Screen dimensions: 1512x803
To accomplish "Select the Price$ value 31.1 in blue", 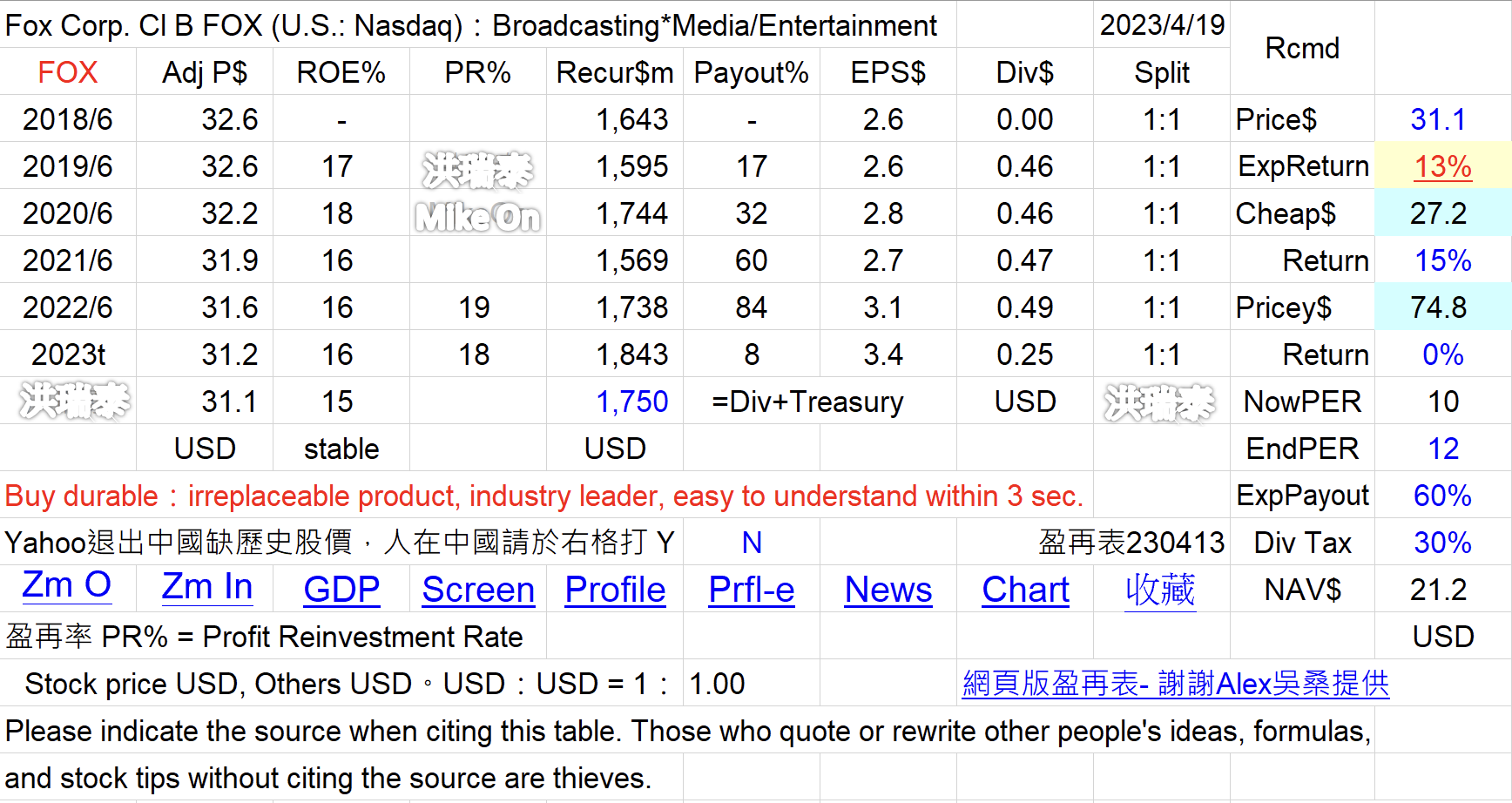I will [1438, 119].
